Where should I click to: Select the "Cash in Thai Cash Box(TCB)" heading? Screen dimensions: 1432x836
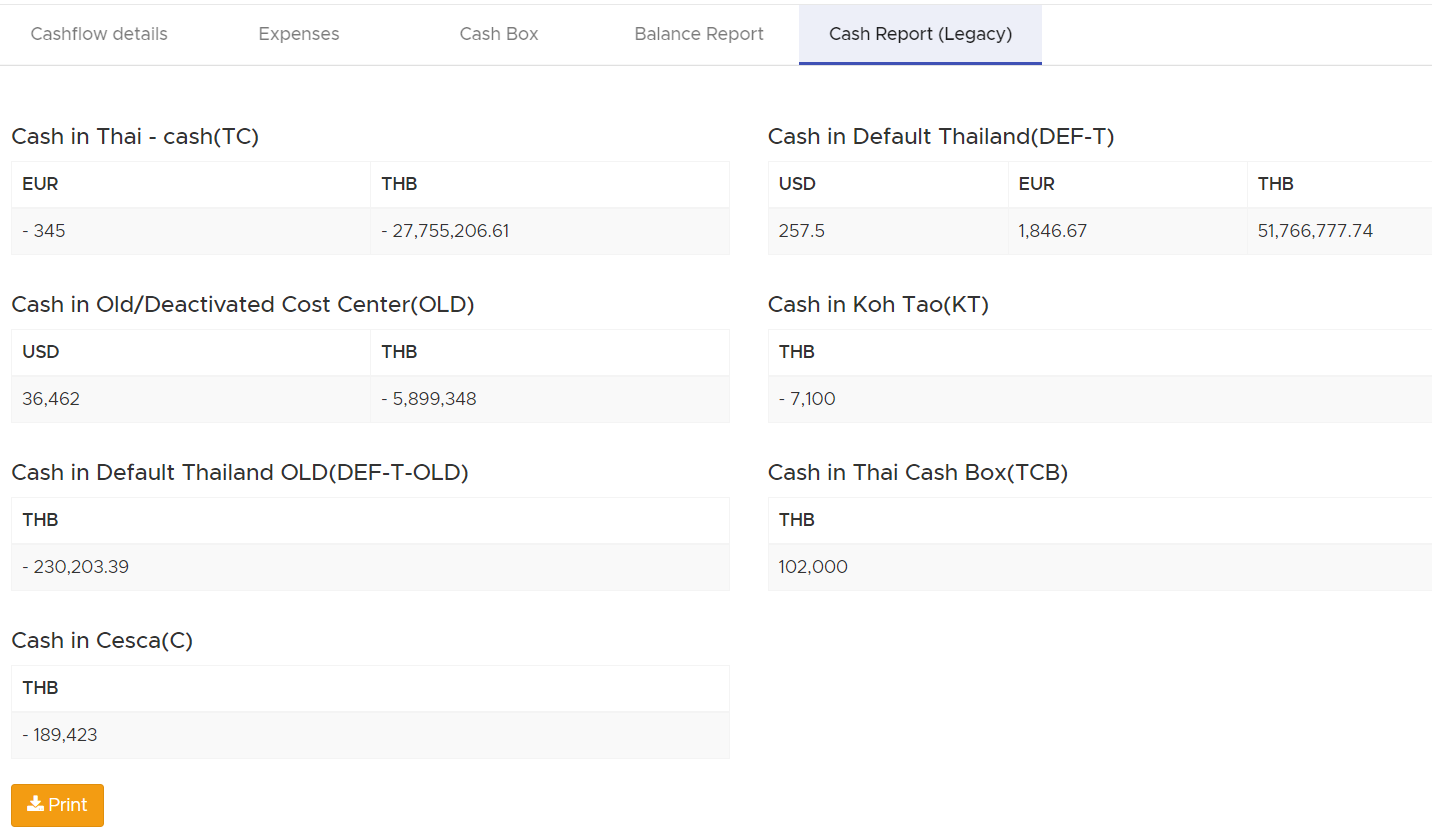coord(918,473)
